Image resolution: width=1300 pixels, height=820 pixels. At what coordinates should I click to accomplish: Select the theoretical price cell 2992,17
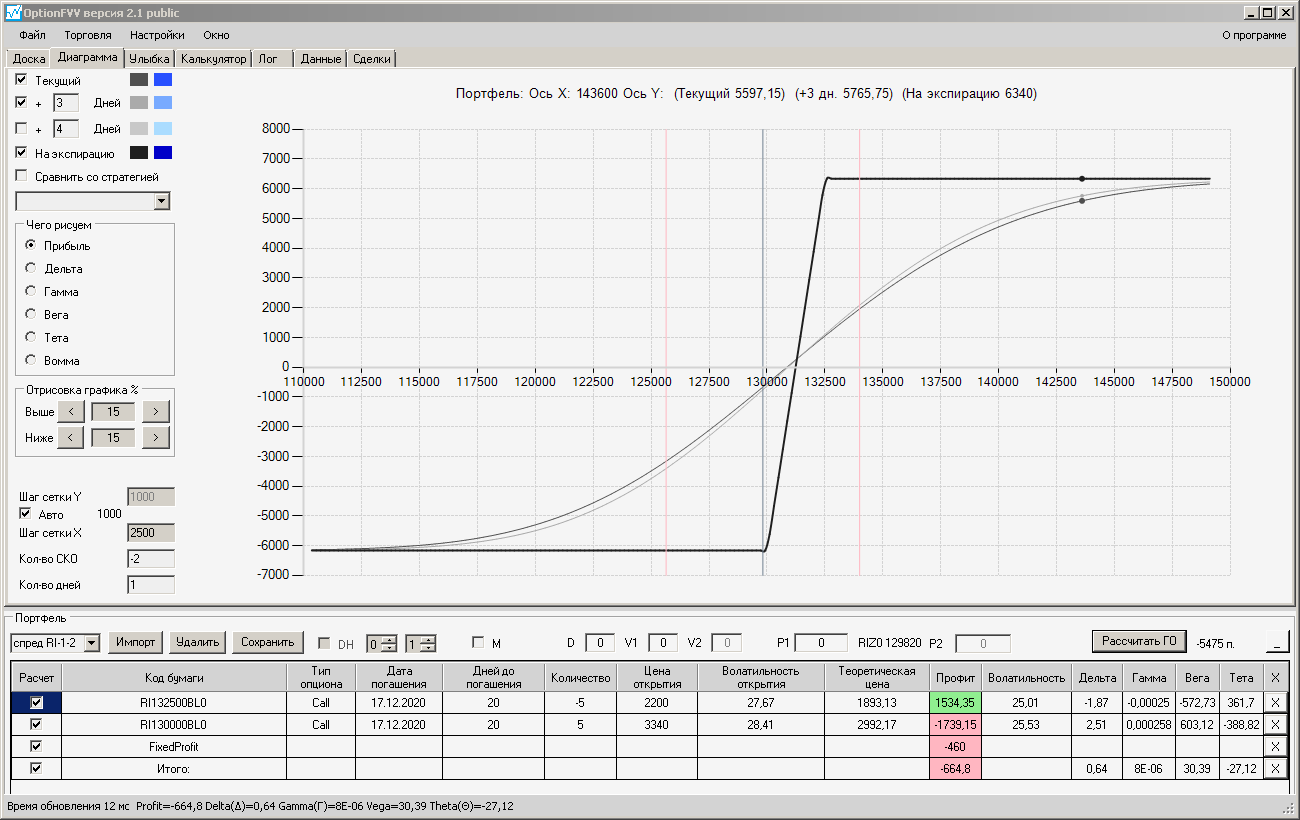pyautogui.click(x=877, y=725)
